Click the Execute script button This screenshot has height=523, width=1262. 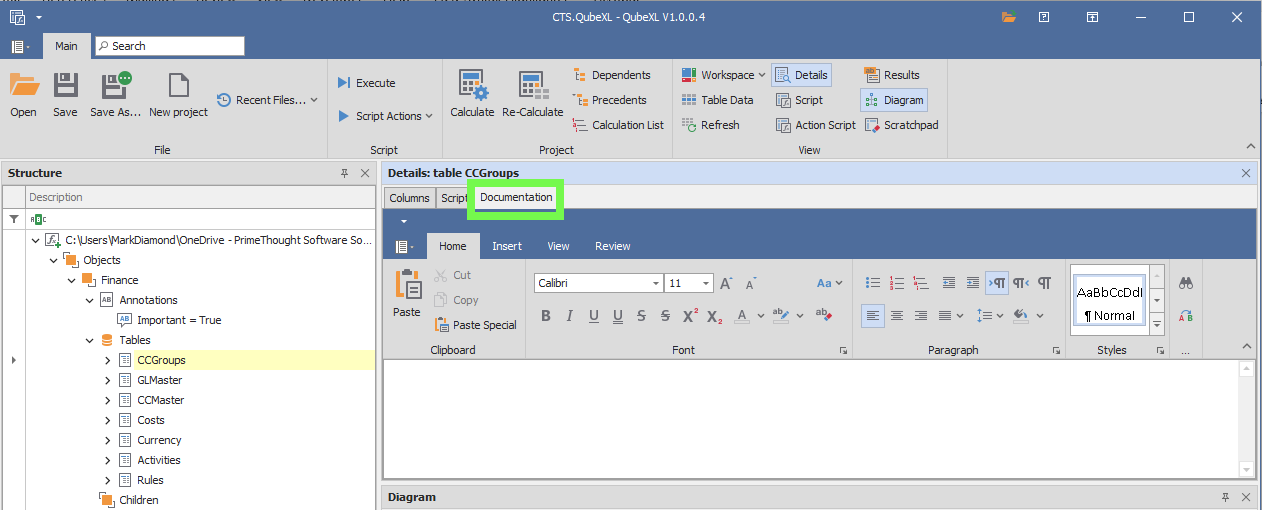click(x=366, y=83)
